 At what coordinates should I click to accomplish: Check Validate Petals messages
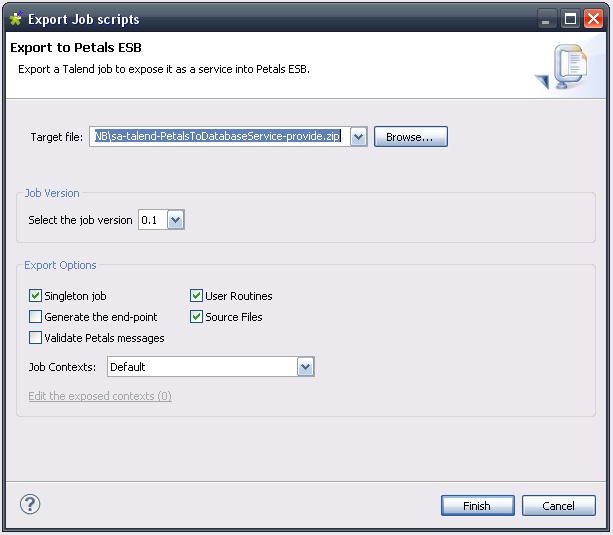point(36,338)
